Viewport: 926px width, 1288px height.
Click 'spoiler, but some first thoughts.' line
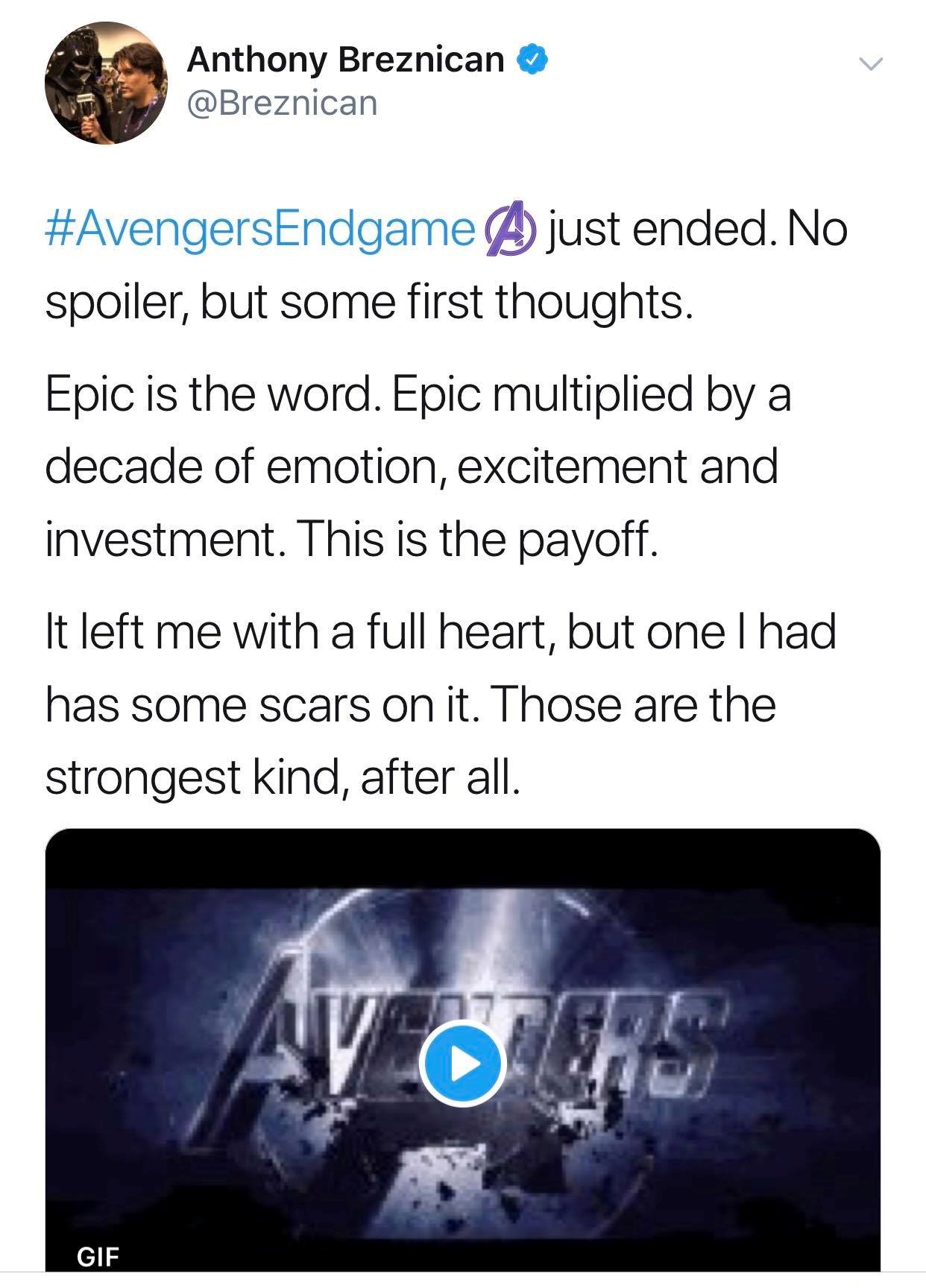[x=369, y=303]
